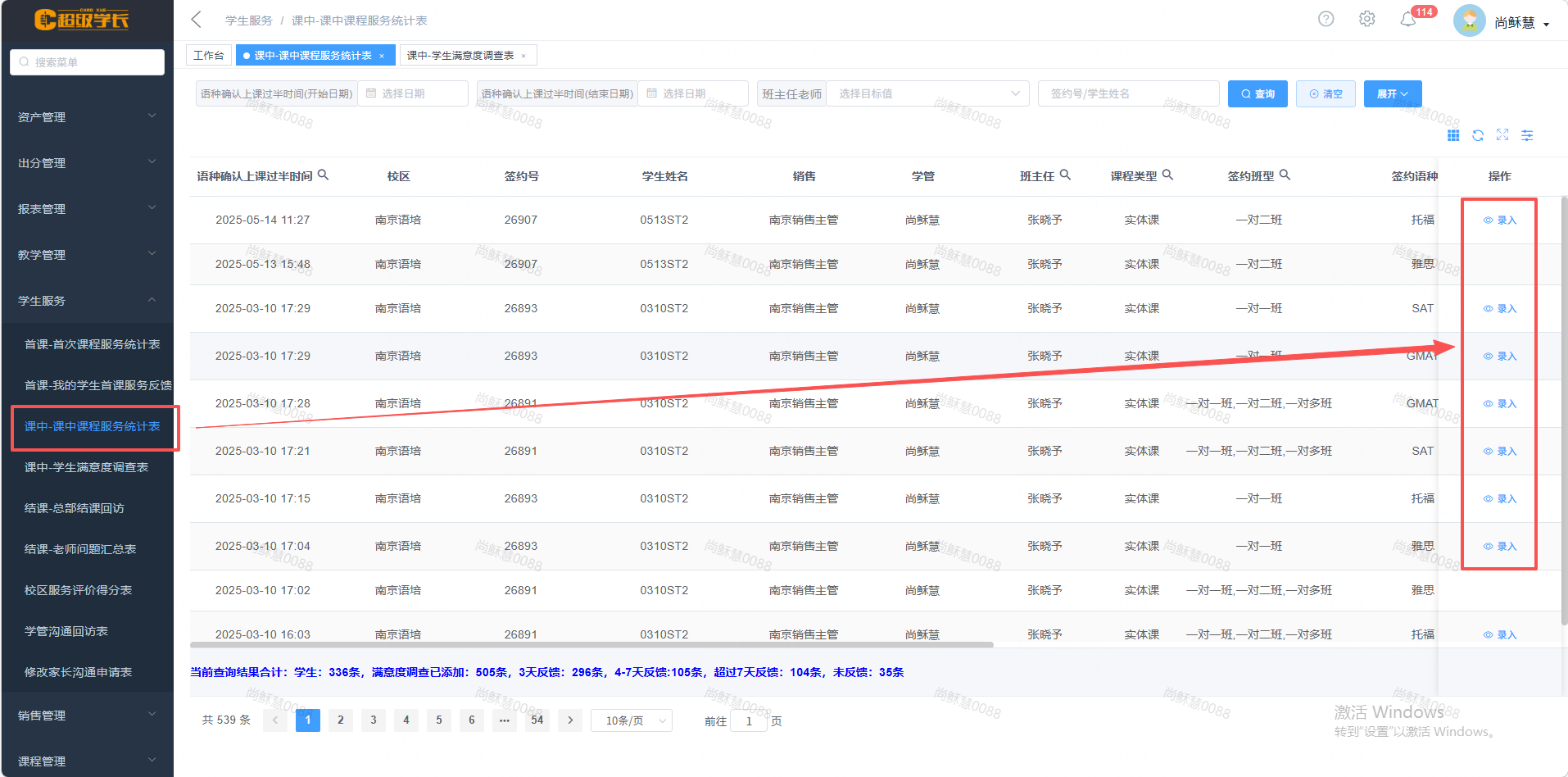This screenshot has height=777, width=1568.
Task: Click the 展开 button to expand filters
Action: click(1392, 94)
